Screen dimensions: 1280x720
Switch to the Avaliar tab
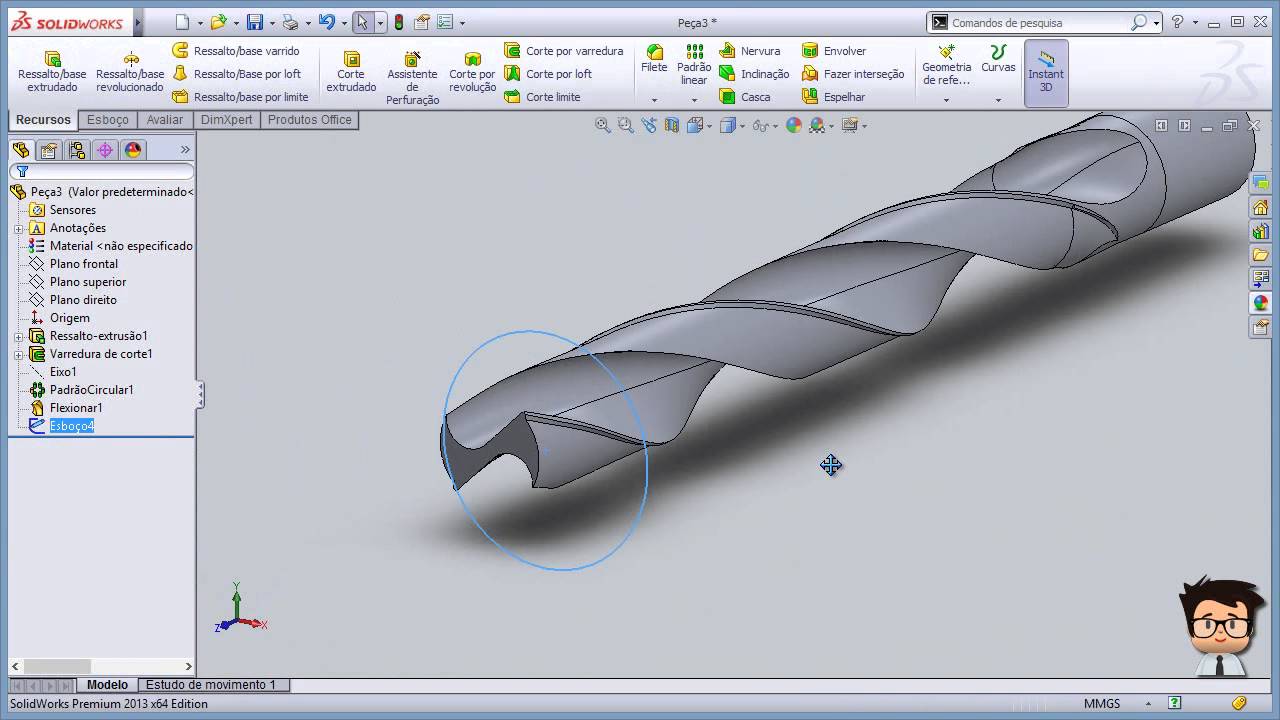coord(165,120)
